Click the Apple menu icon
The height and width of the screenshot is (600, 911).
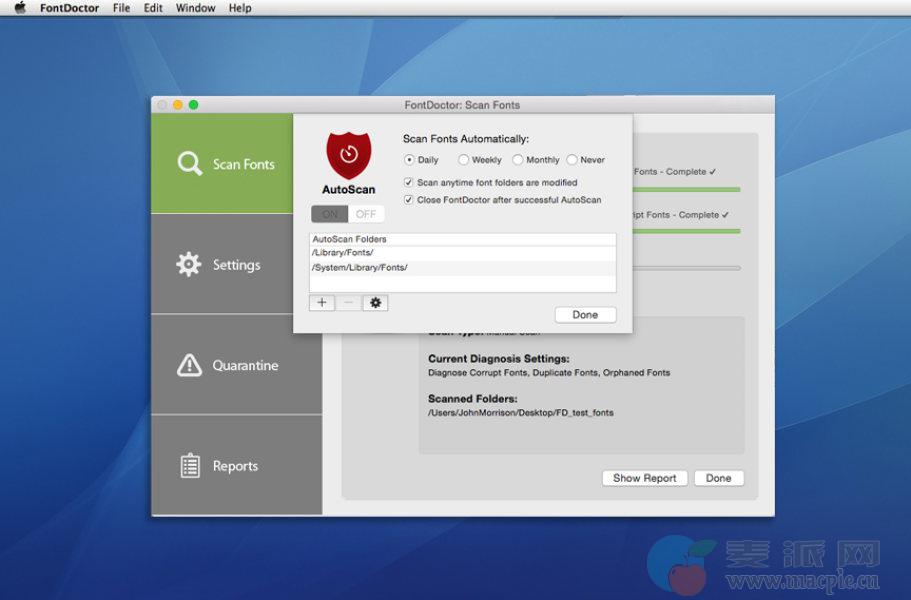point(19,8)
